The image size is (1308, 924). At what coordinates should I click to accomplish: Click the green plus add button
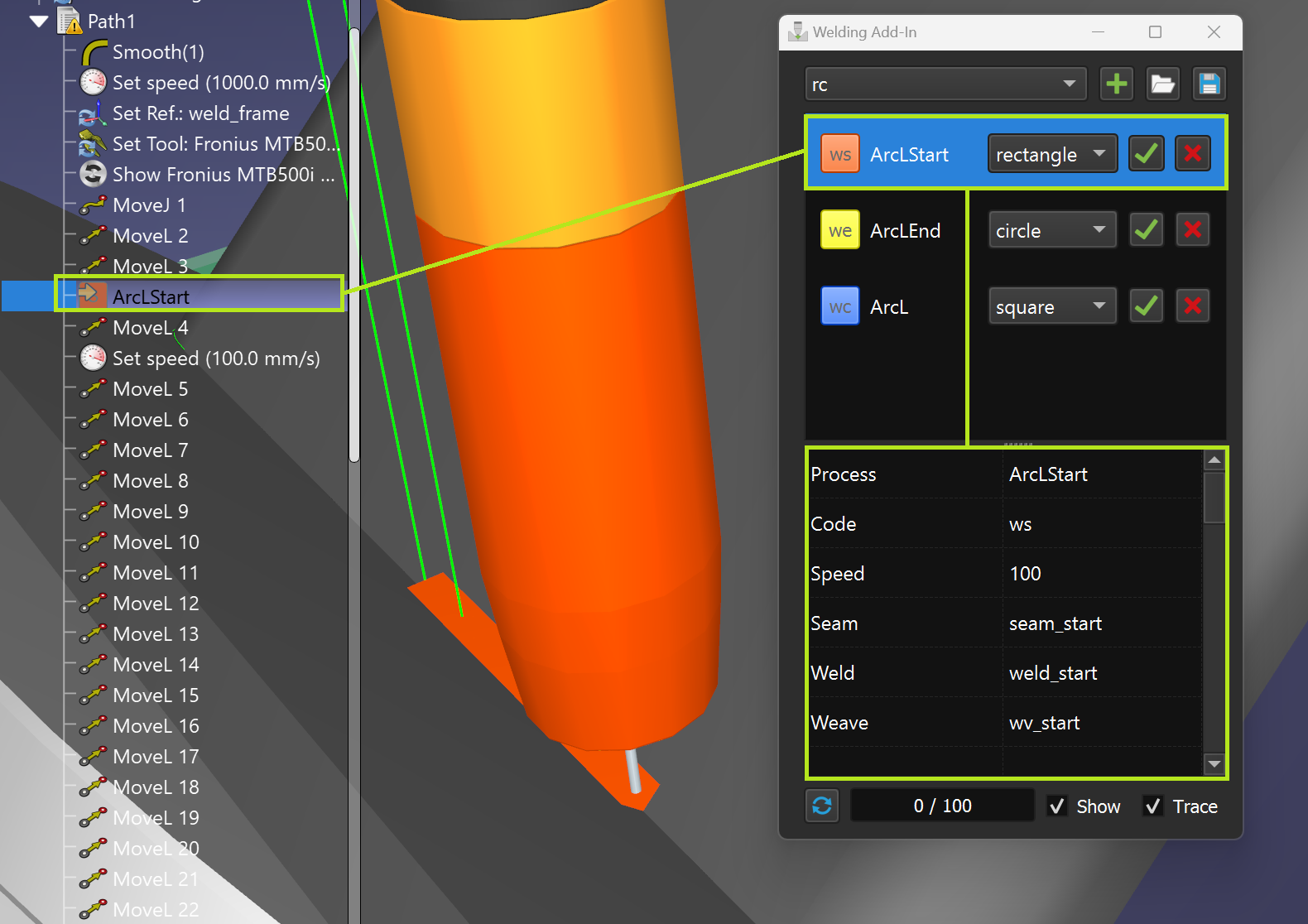1116,84
